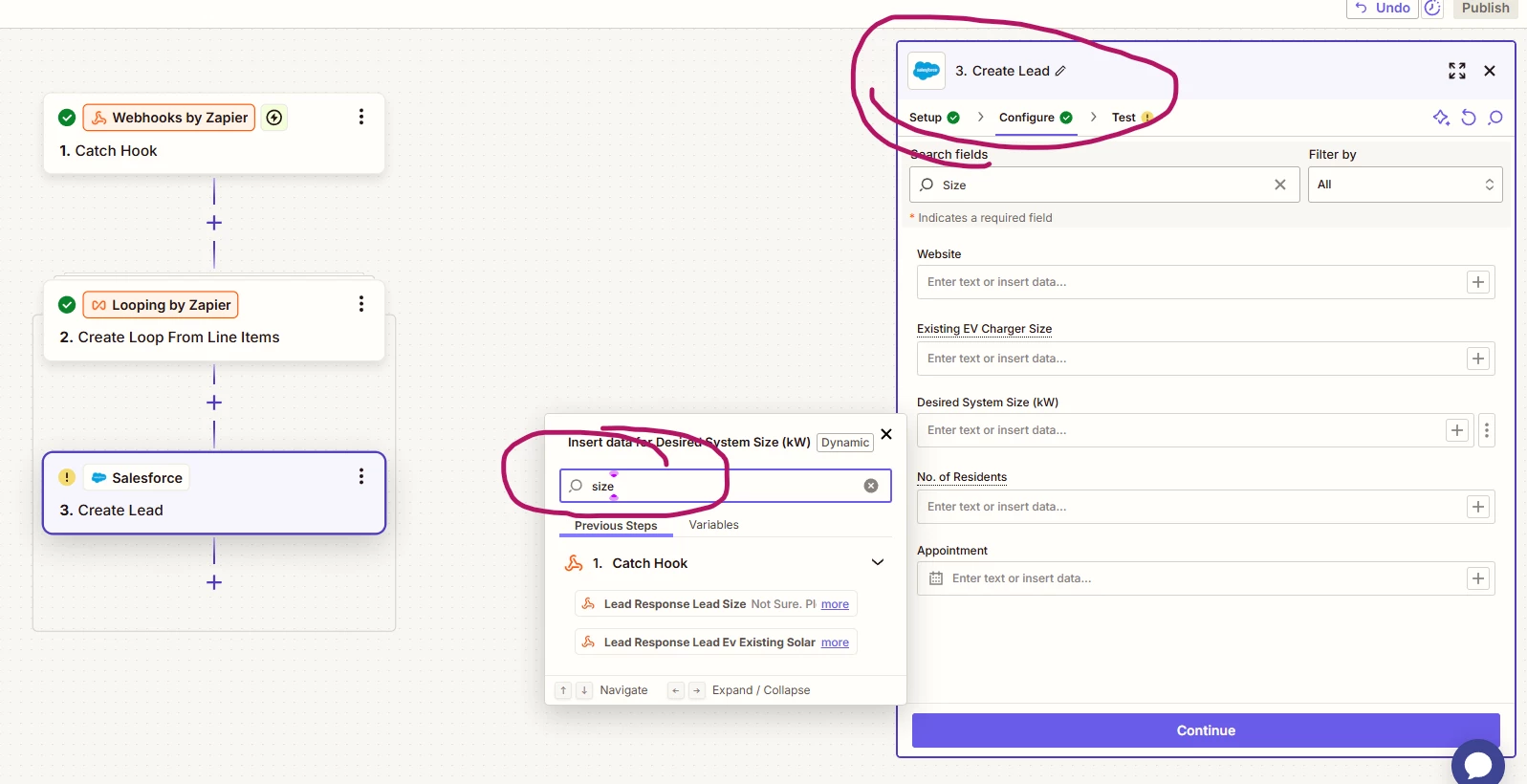Click the warning status icon on Salesforce step

[x=67, y=477]
